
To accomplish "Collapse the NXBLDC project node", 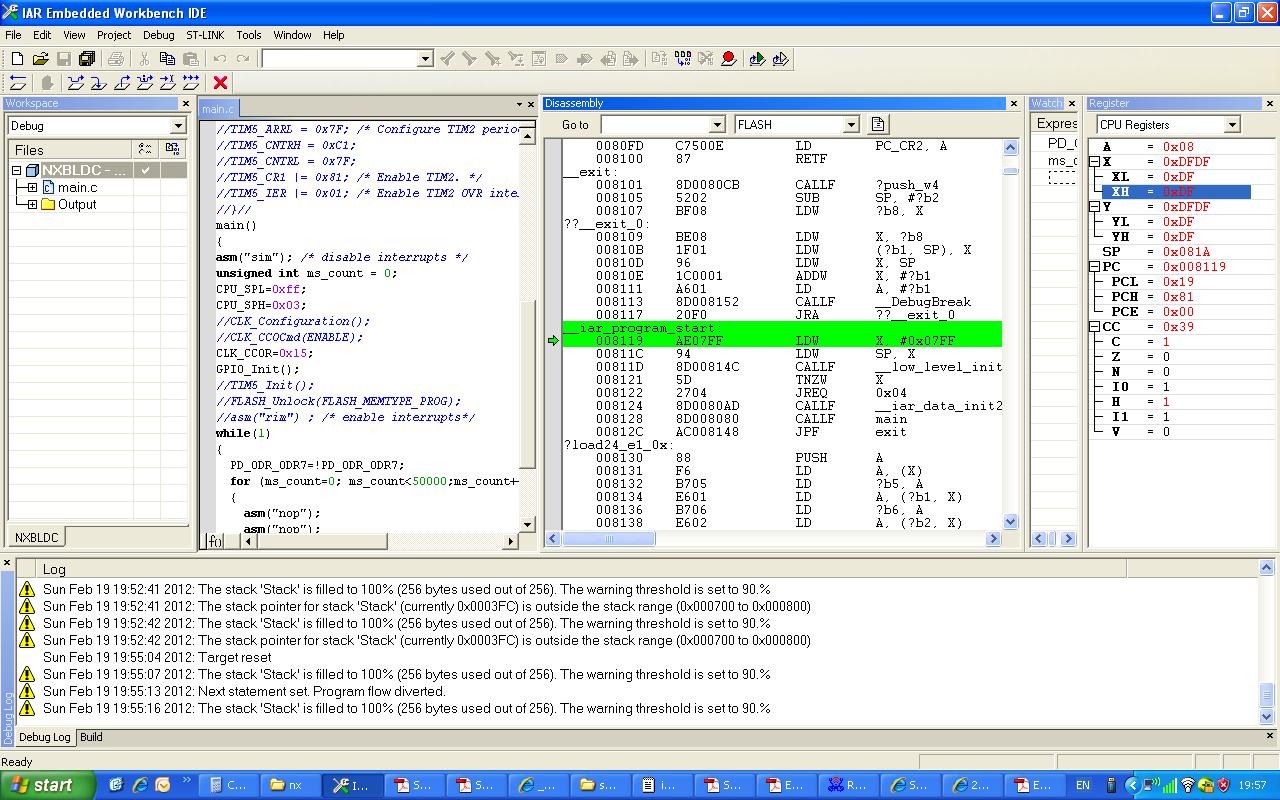I will 17,171.
